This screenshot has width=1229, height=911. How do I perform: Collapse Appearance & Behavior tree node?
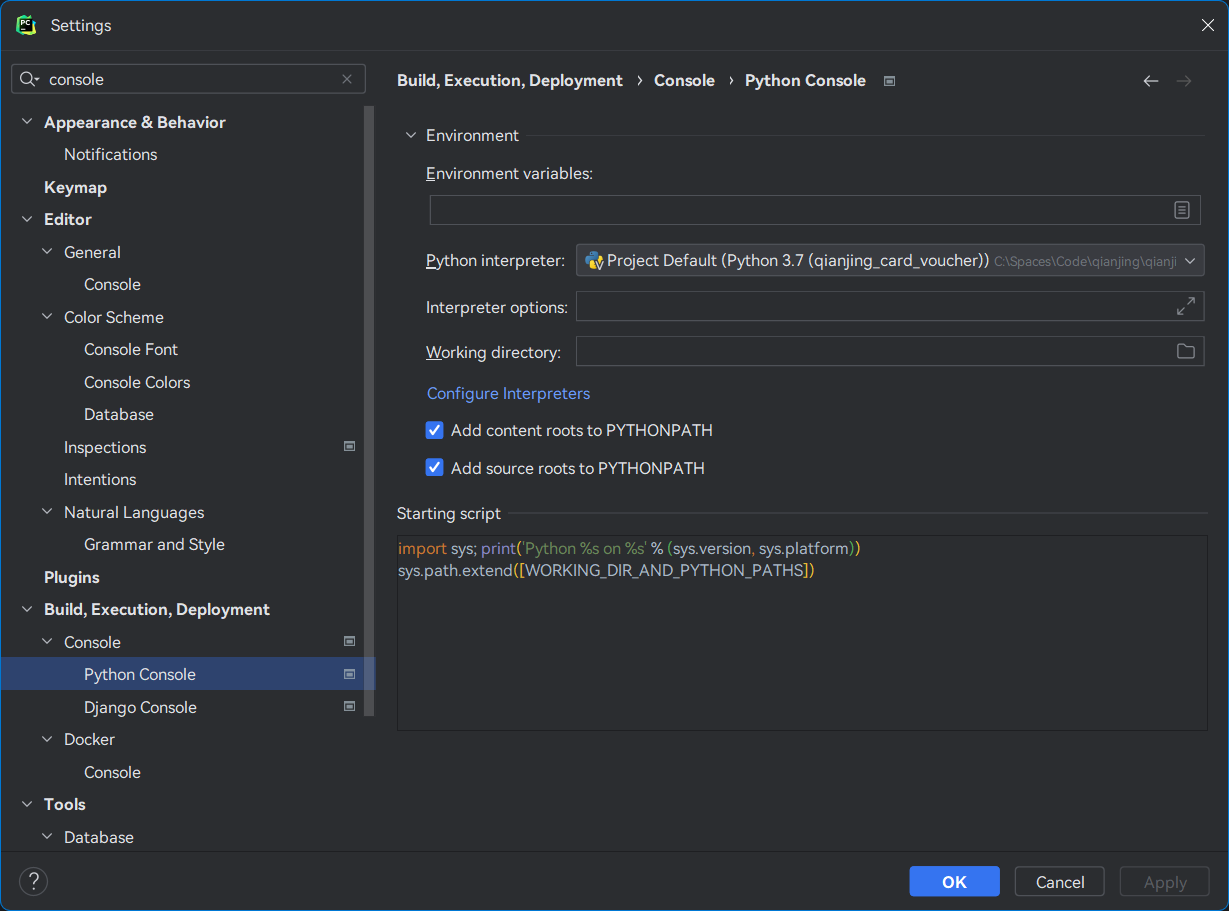27,122
